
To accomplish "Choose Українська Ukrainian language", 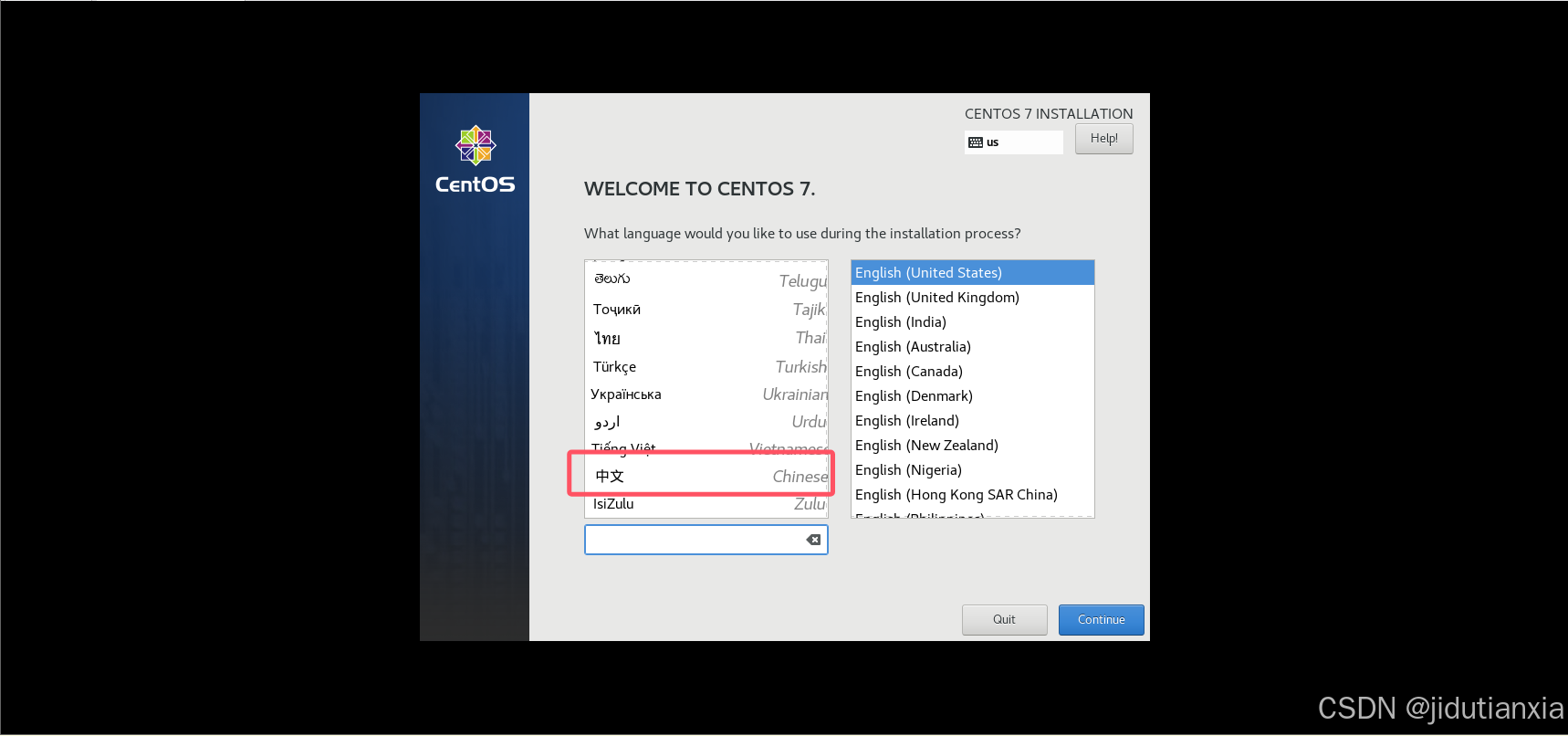I will [x=706, y=394].
